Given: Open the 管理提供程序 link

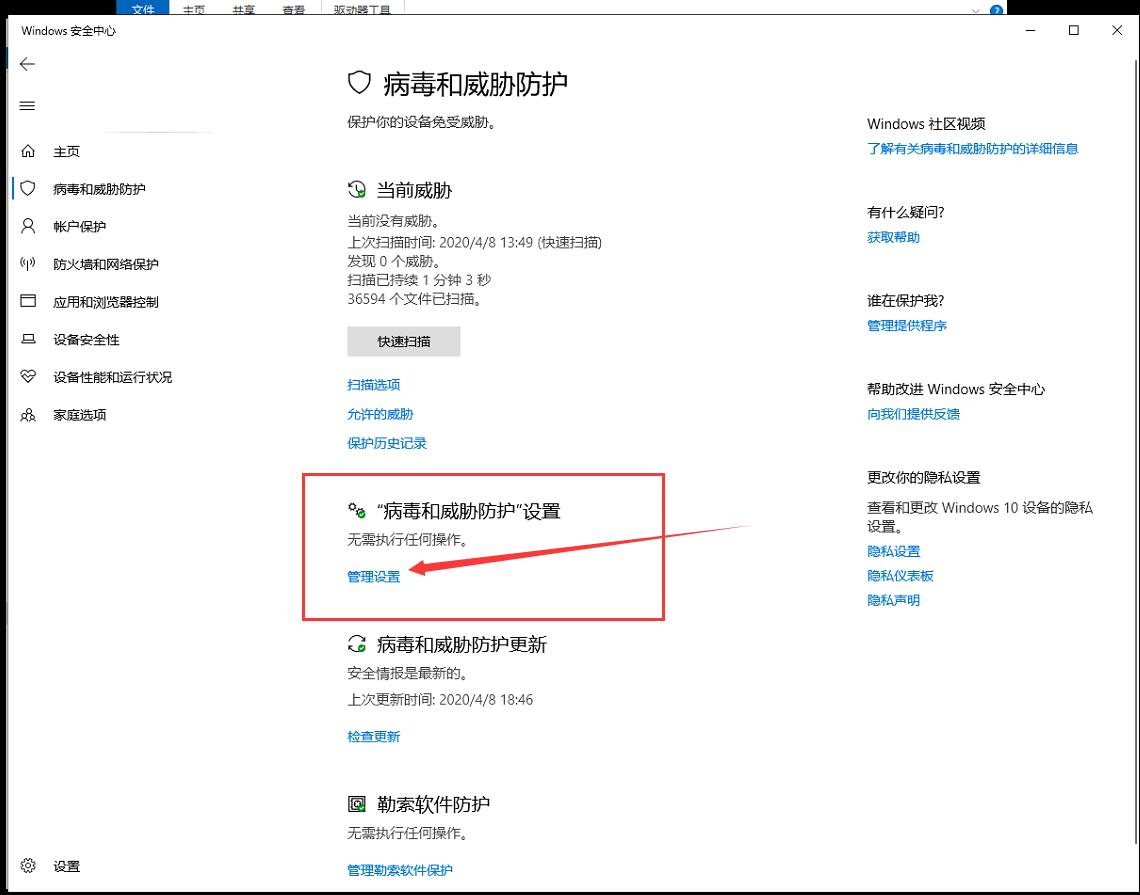Looking at the screenshot, I should pyautogui.click(x=907, y=326).
